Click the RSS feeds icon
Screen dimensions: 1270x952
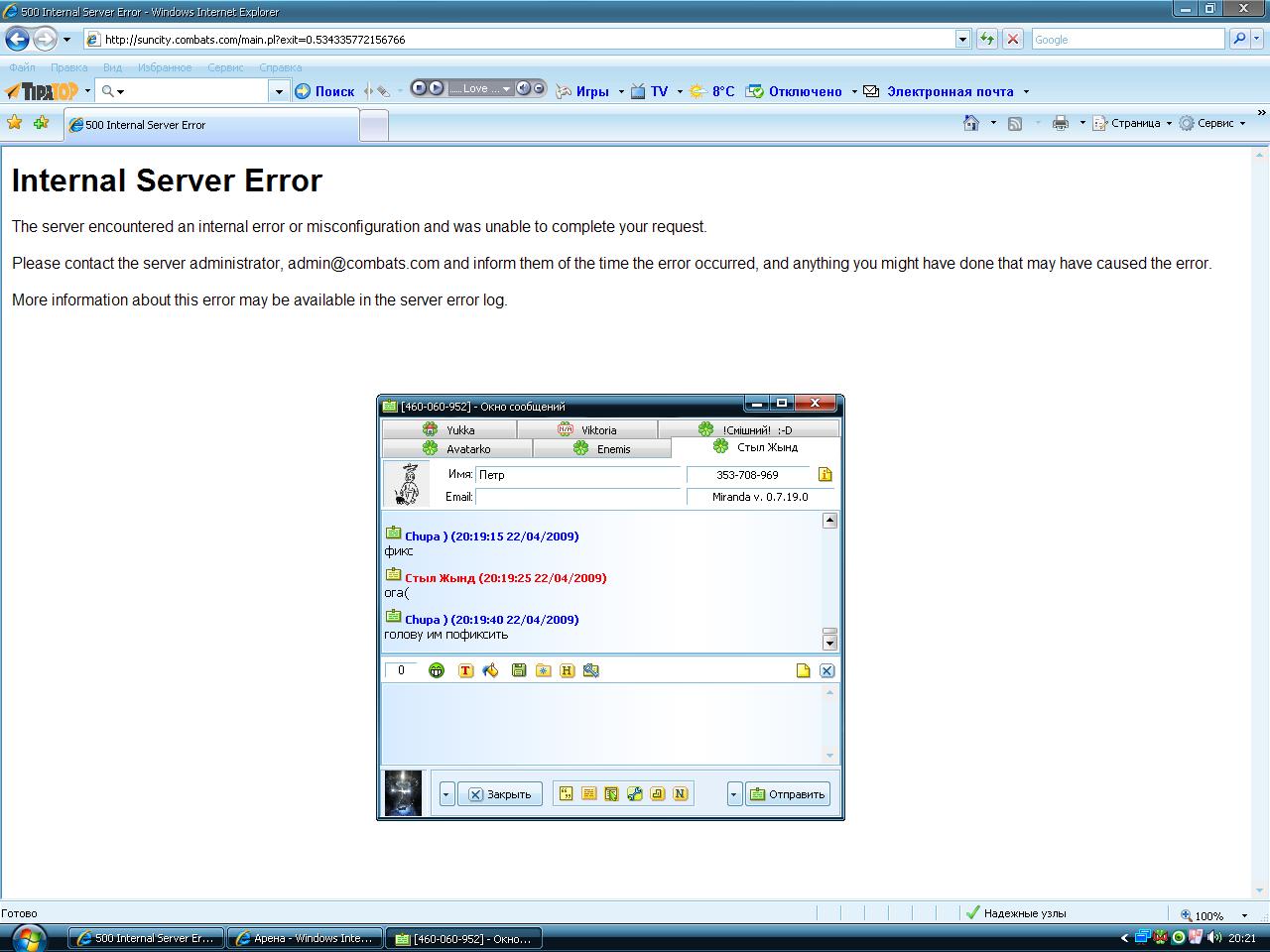(x=1015, y=124)
